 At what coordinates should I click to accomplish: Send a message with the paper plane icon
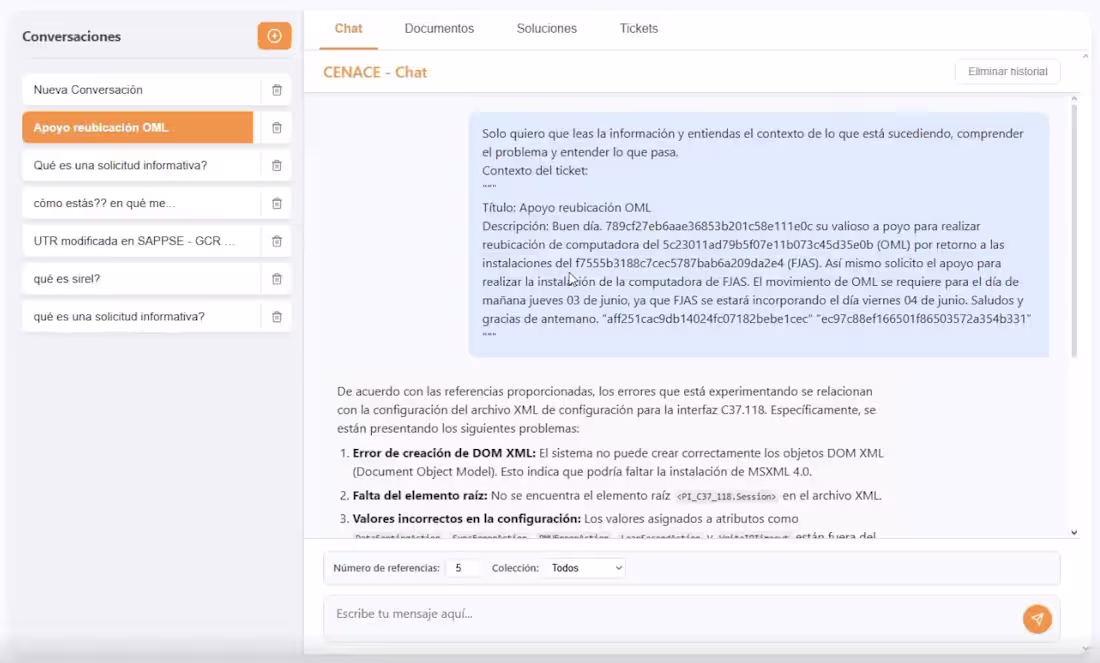(1037, 619)
